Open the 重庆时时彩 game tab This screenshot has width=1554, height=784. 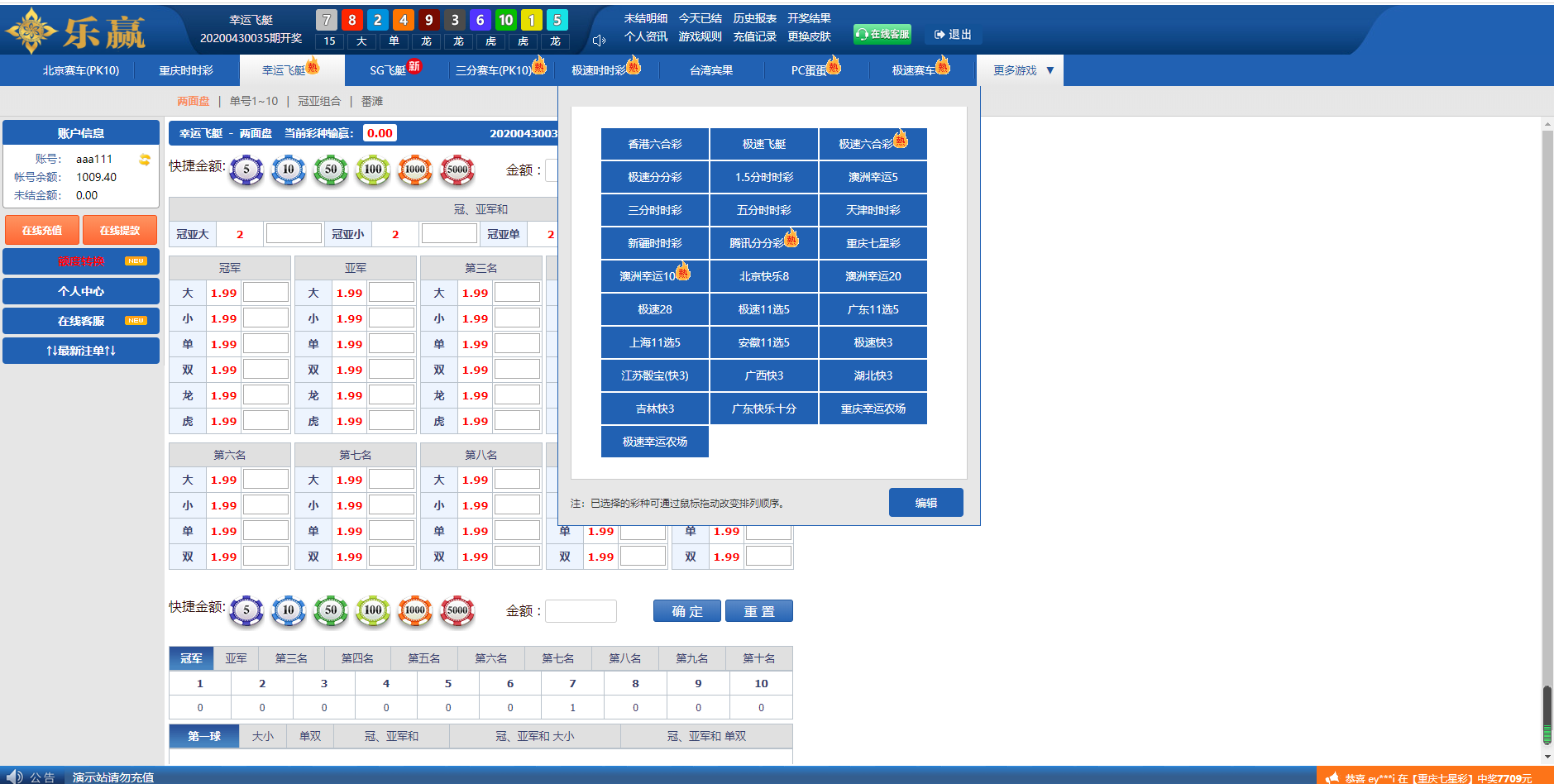click(186, 71)
